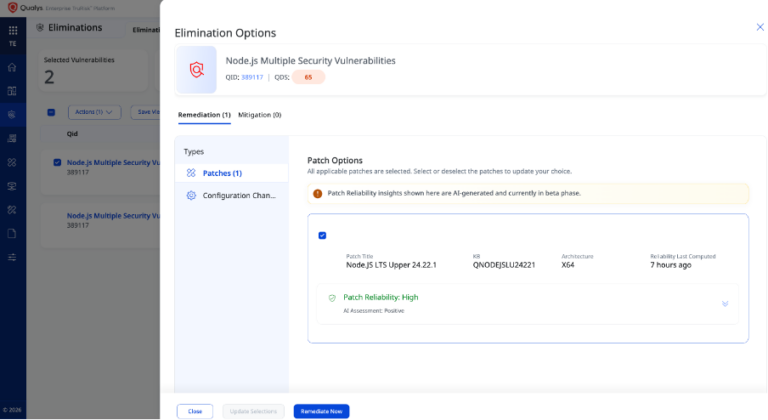Viewport: 768px width, 420px height.
Task: Click the Selected Vulnerabilities count card
Action: [93, 71]
